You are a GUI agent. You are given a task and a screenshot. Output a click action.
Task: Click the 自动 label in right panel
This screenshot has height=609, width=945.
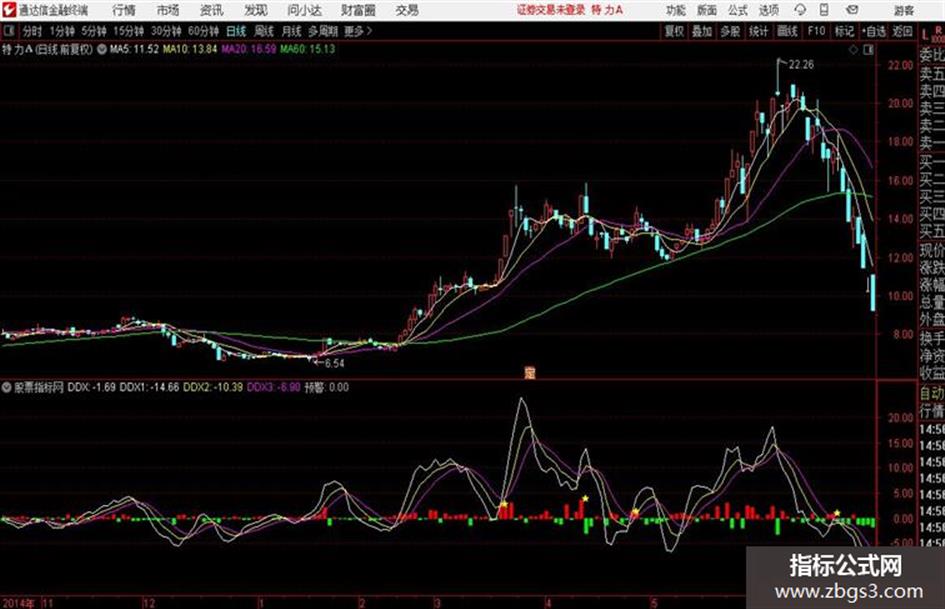point(932,394)
